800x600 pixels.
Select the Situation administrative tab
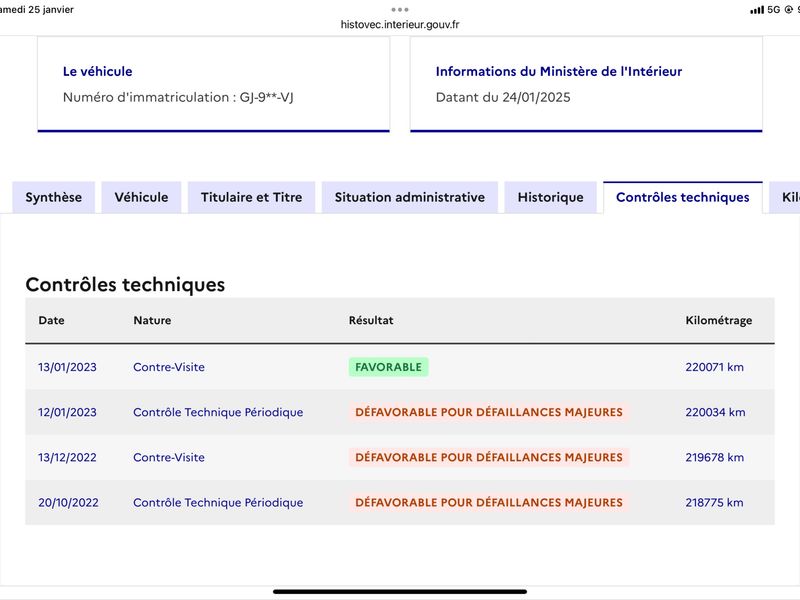410,197
